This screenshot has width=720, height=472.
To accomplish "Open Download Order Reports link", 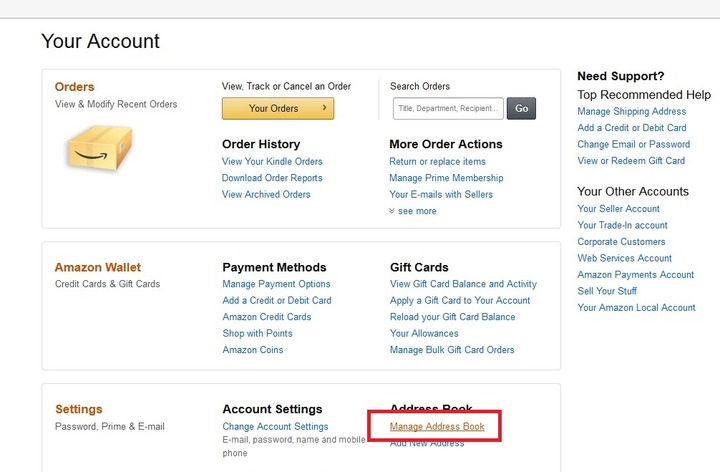I will point(272,178).
